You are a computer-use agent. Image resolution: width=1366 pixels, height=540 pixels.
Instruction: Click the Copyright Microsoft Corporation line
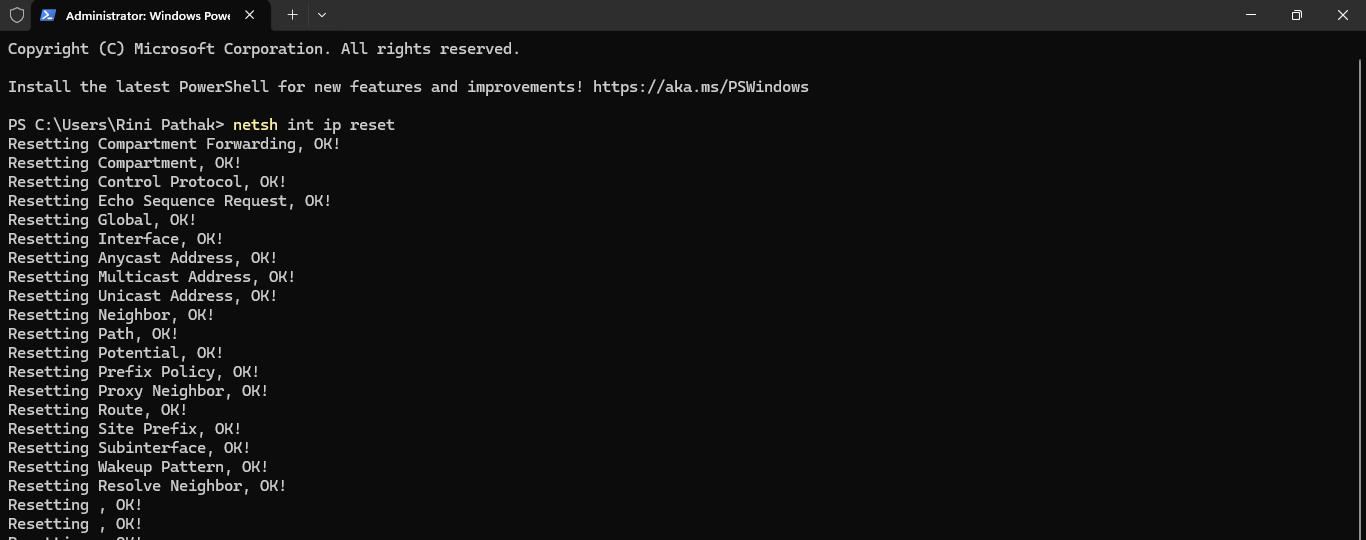tap(263, 49)
